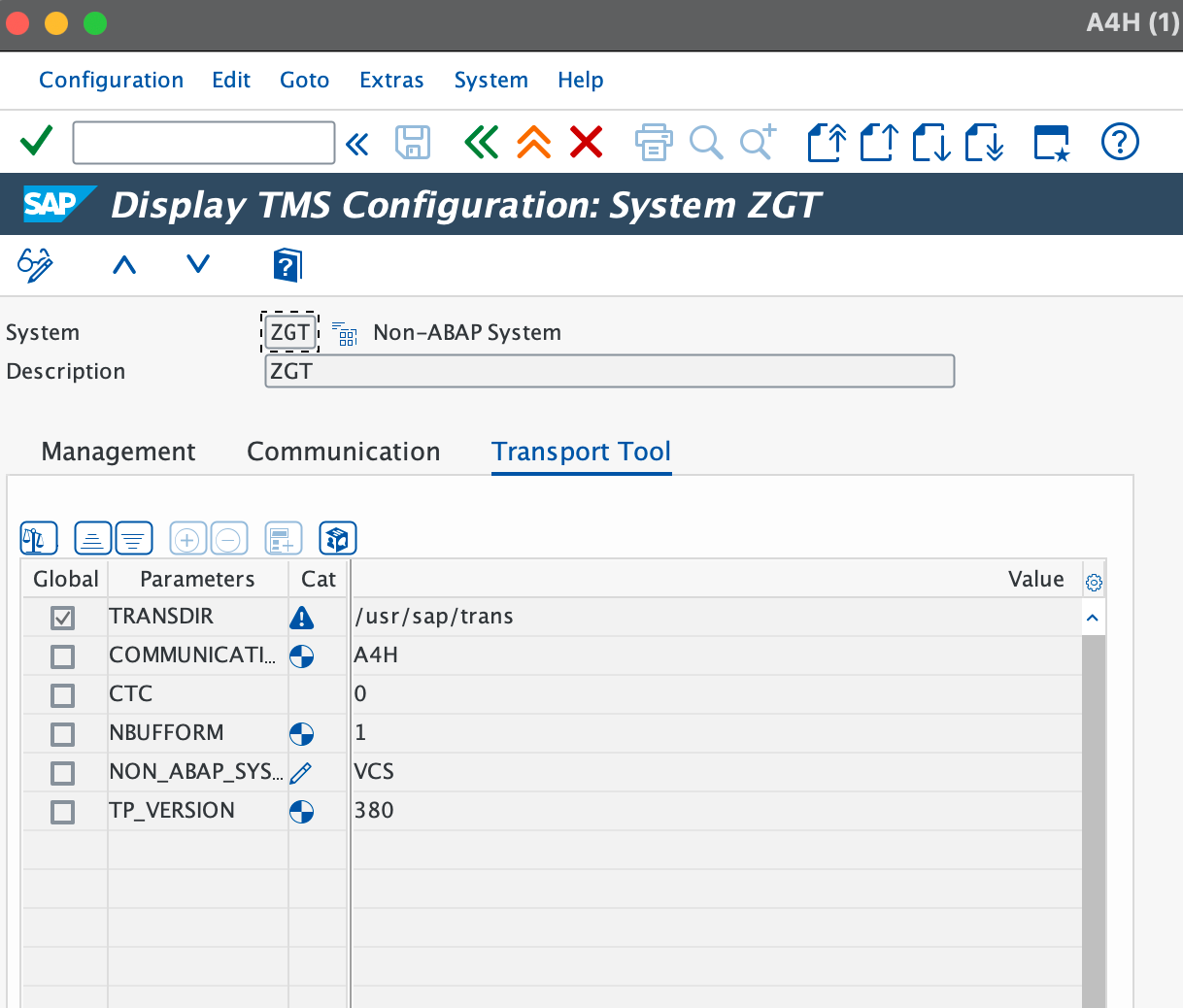Click the blue cube icon in table toolbar

(x=338, y=538)
